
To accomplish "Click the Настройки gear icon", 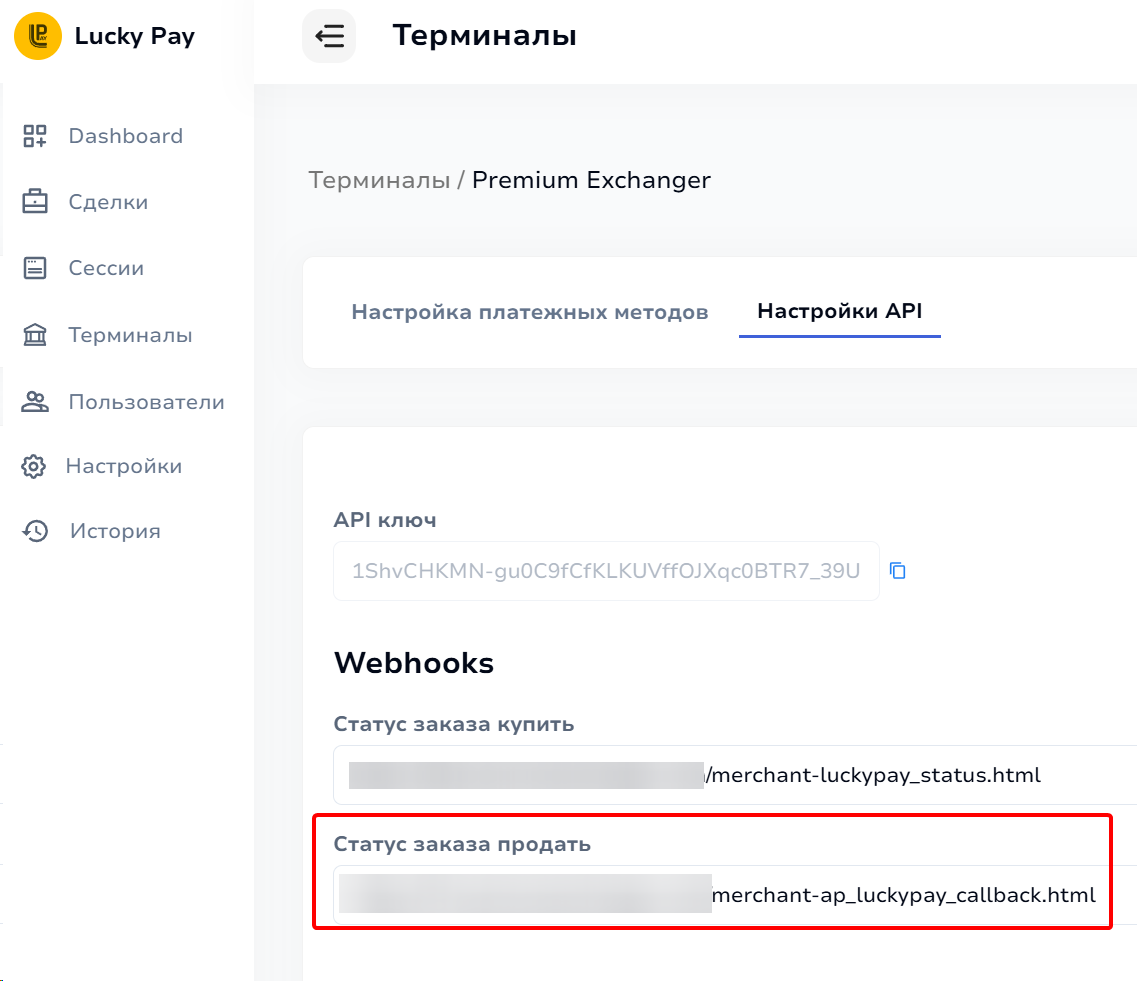I will point(34,466).
